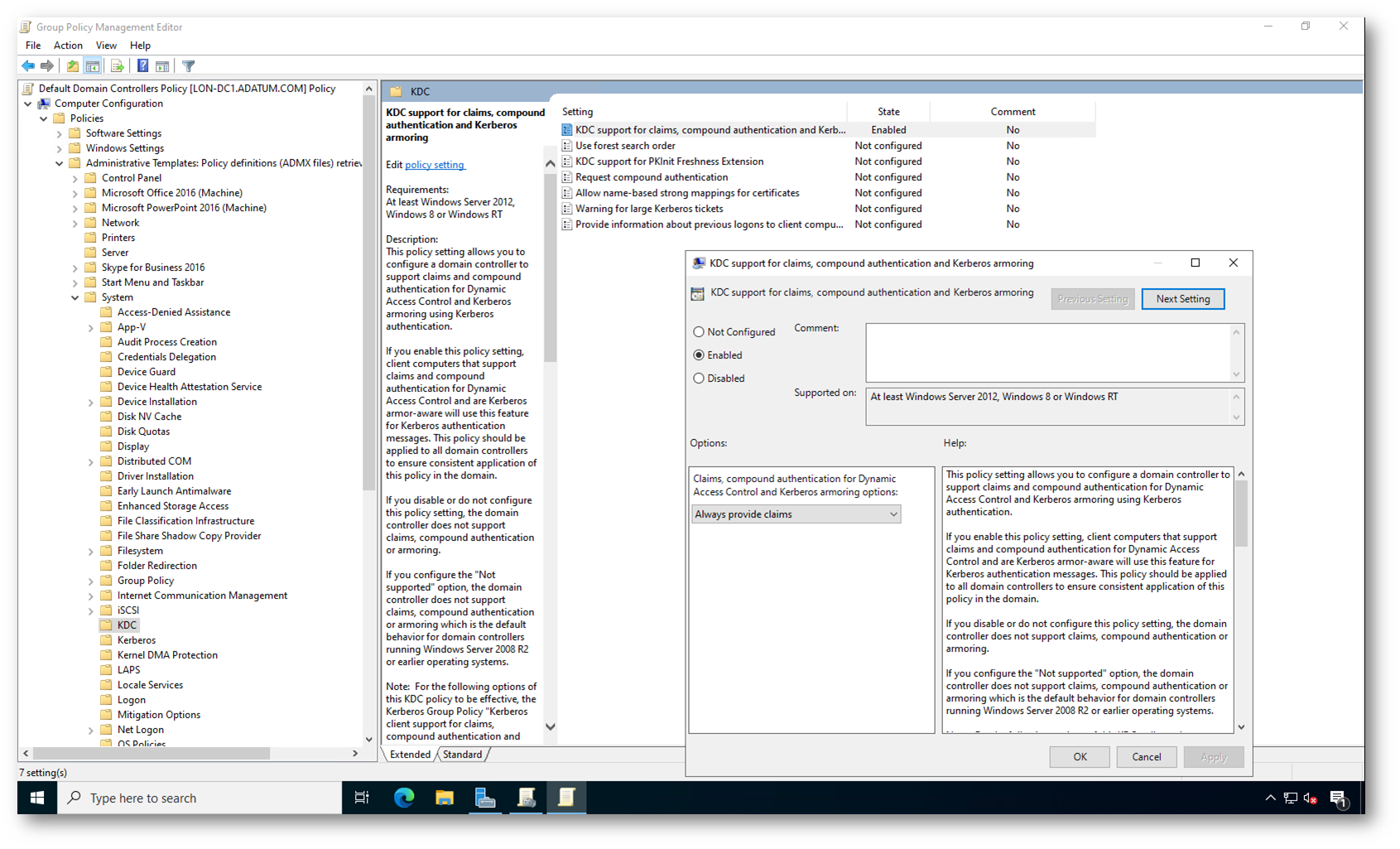This screenshot has width=1400, height=849.
Task: Click the Filter funnel icon
Action: point(189,66)
